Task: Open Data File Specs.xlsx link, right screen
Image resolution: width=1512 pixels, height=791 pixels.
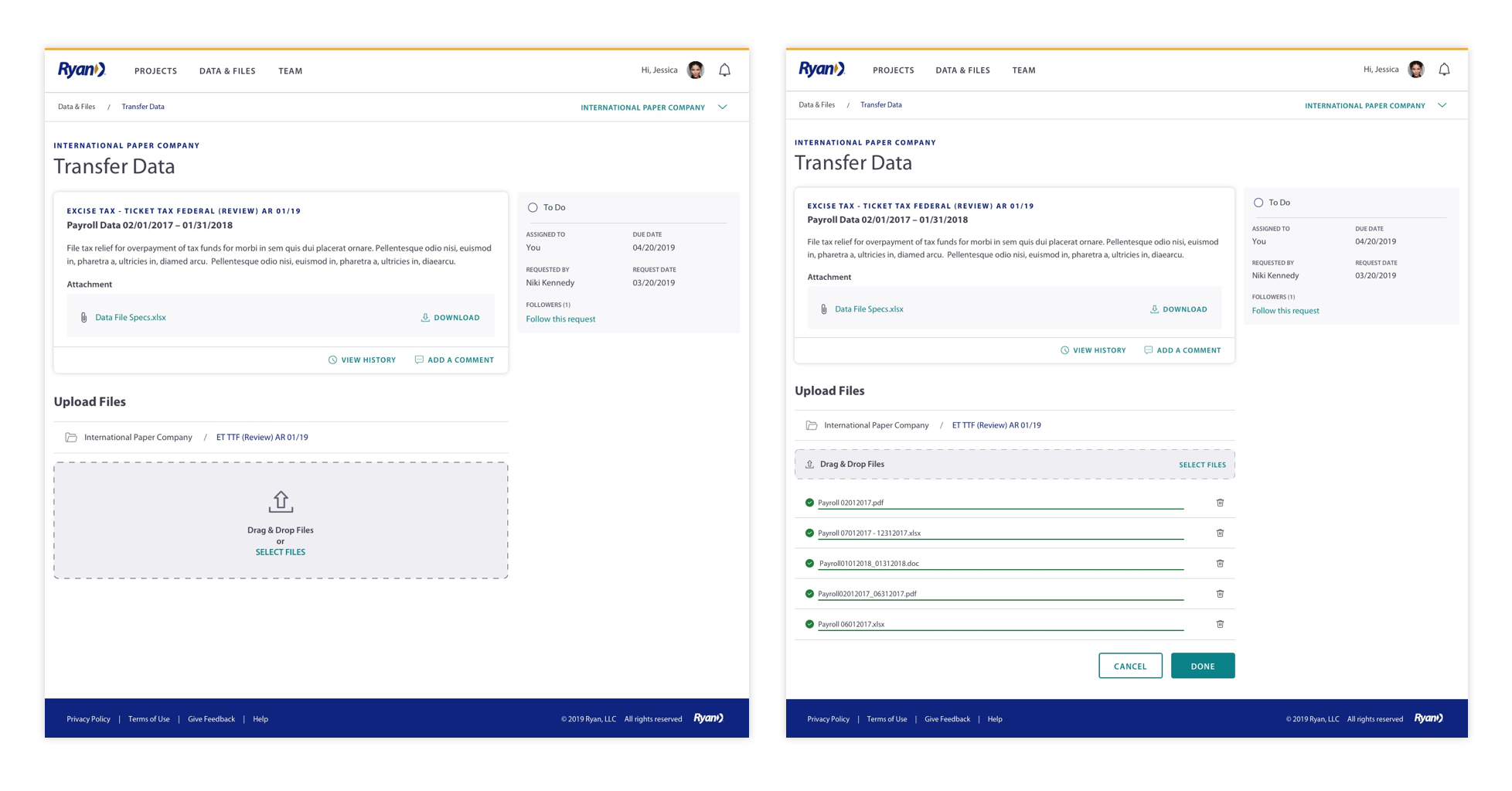Action: click(869, 309)
